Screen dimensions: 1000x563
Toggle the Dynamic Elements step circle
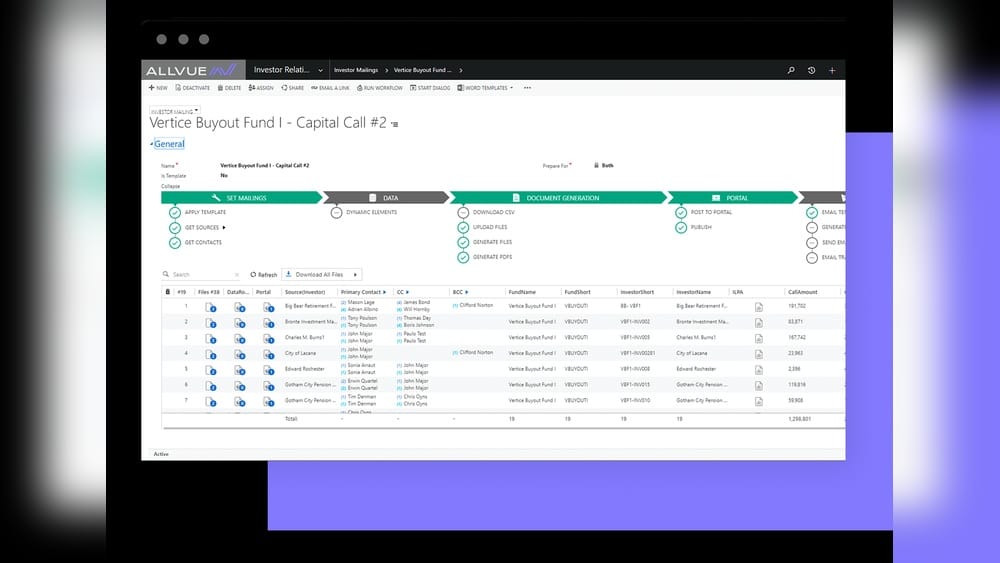[x=336, y=212]
